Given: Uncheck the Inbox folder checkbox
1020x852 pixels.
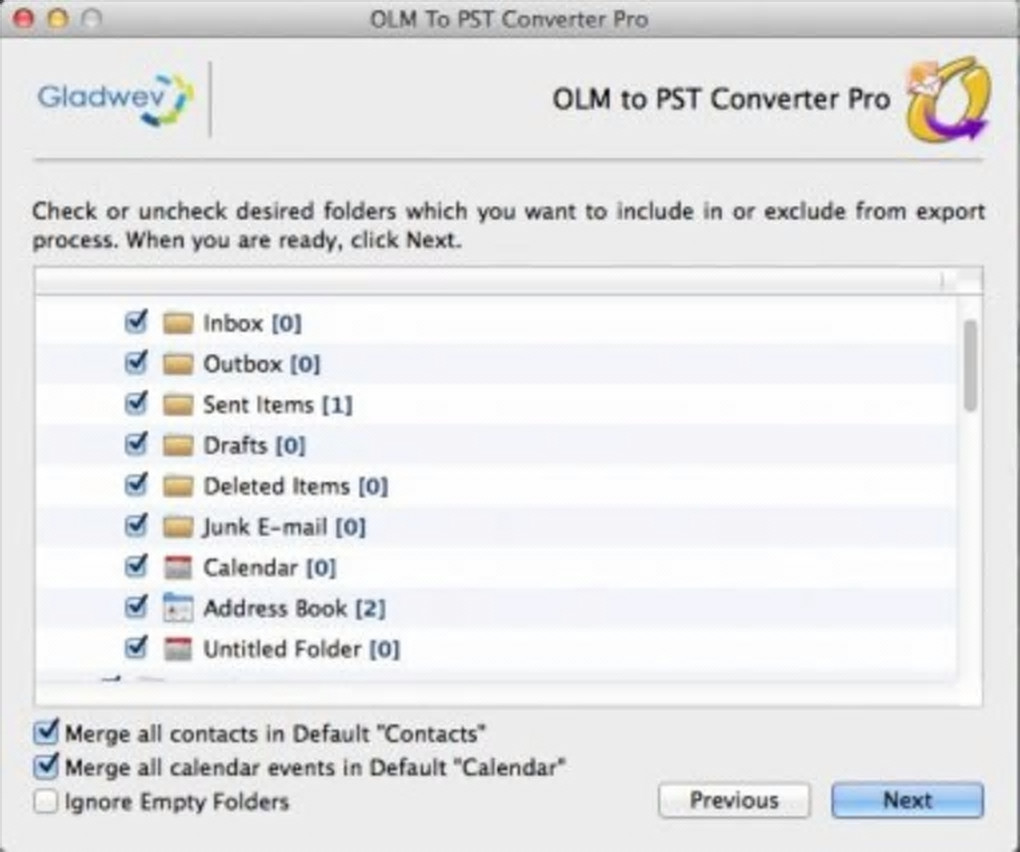Looking at the screenshot, I should [136, 322].
